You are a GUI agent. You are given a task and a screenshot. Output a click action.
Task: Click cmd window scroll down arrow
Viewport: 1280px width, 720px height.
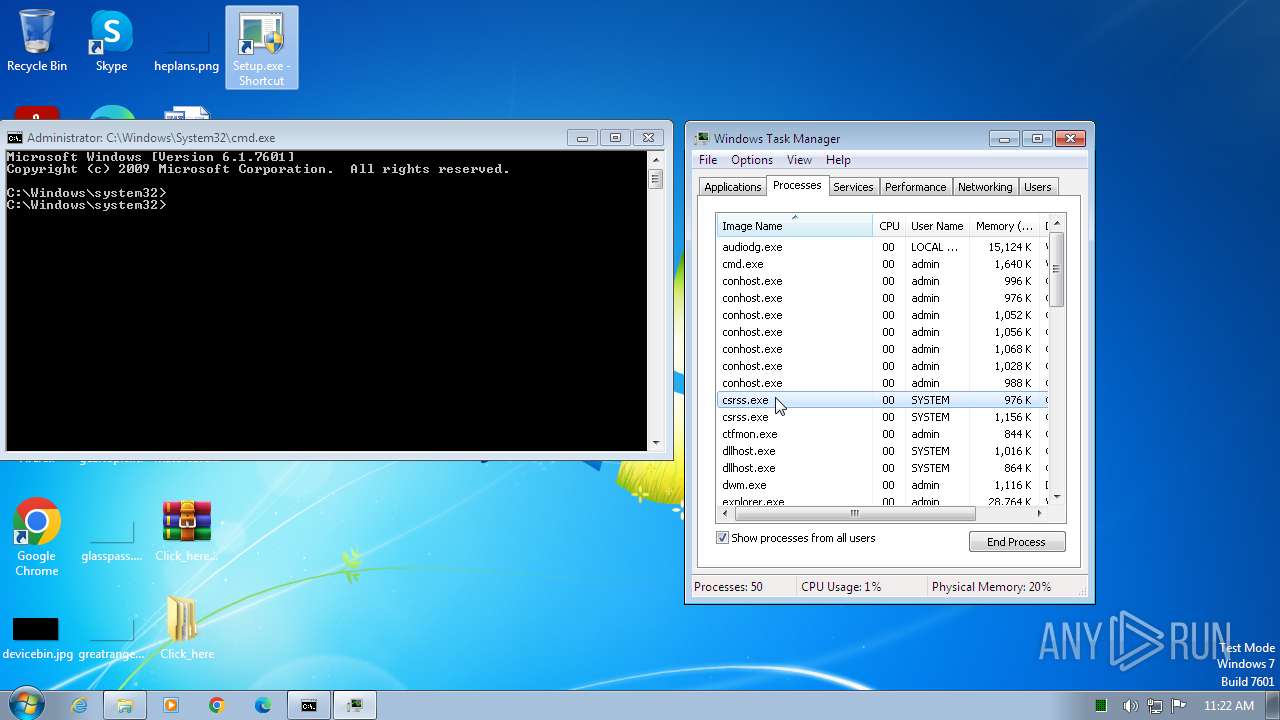tap(656, 442)
